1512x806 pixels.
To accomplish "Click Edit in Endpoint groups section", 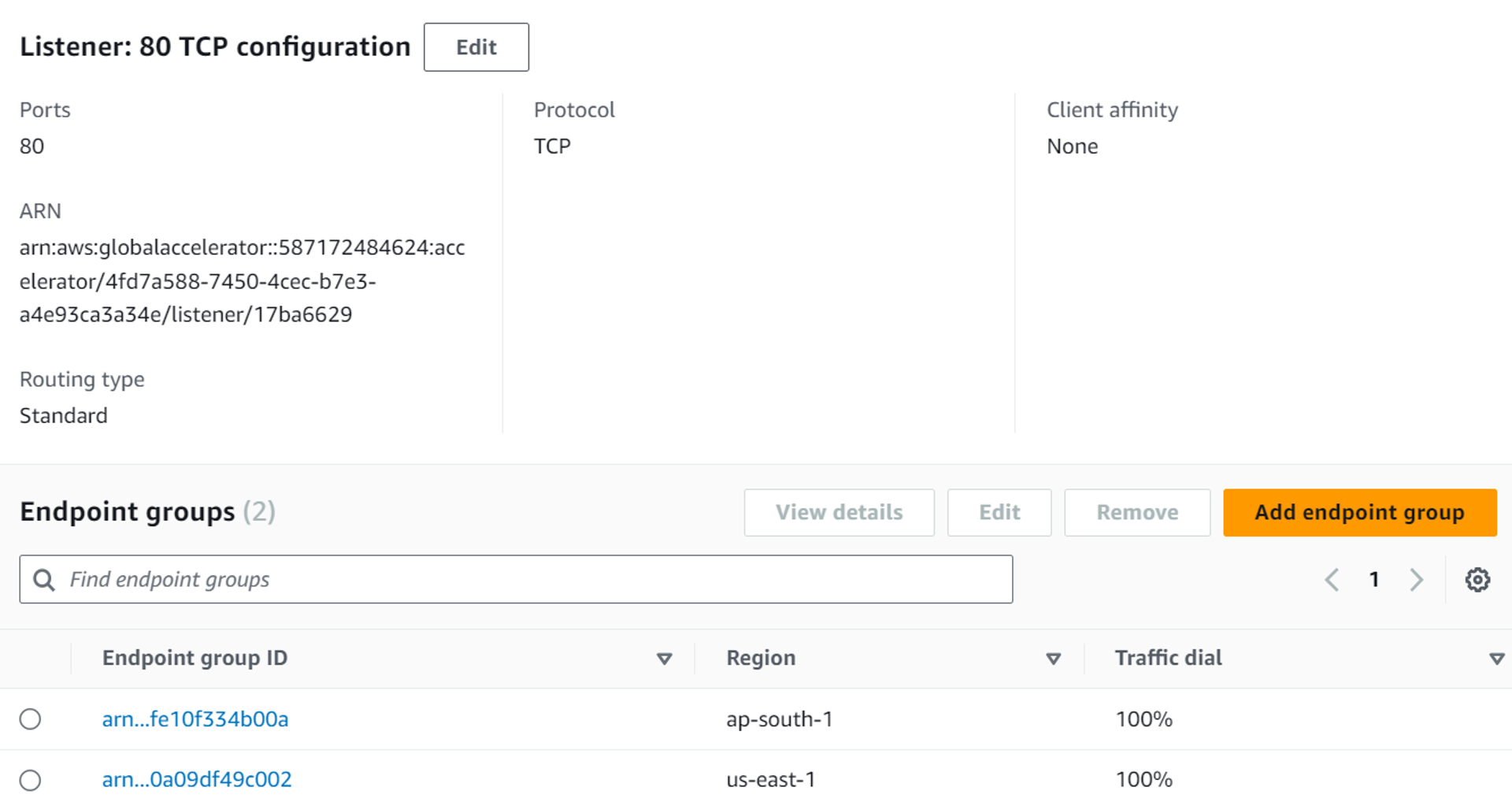I will tap(999, 513).
